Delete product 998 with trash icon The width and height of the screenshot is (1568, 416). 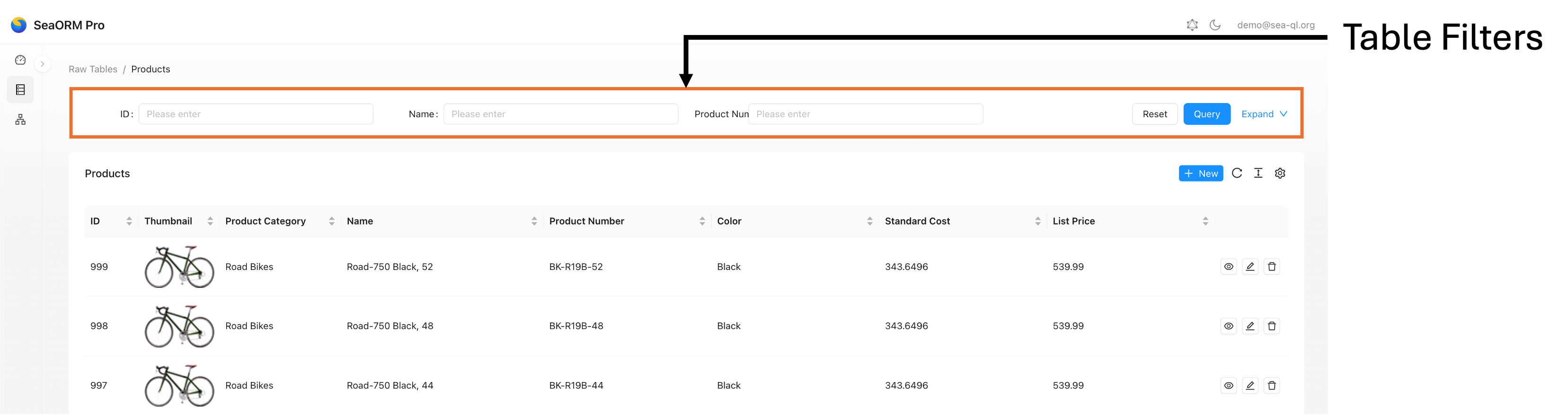(1272, 326)
